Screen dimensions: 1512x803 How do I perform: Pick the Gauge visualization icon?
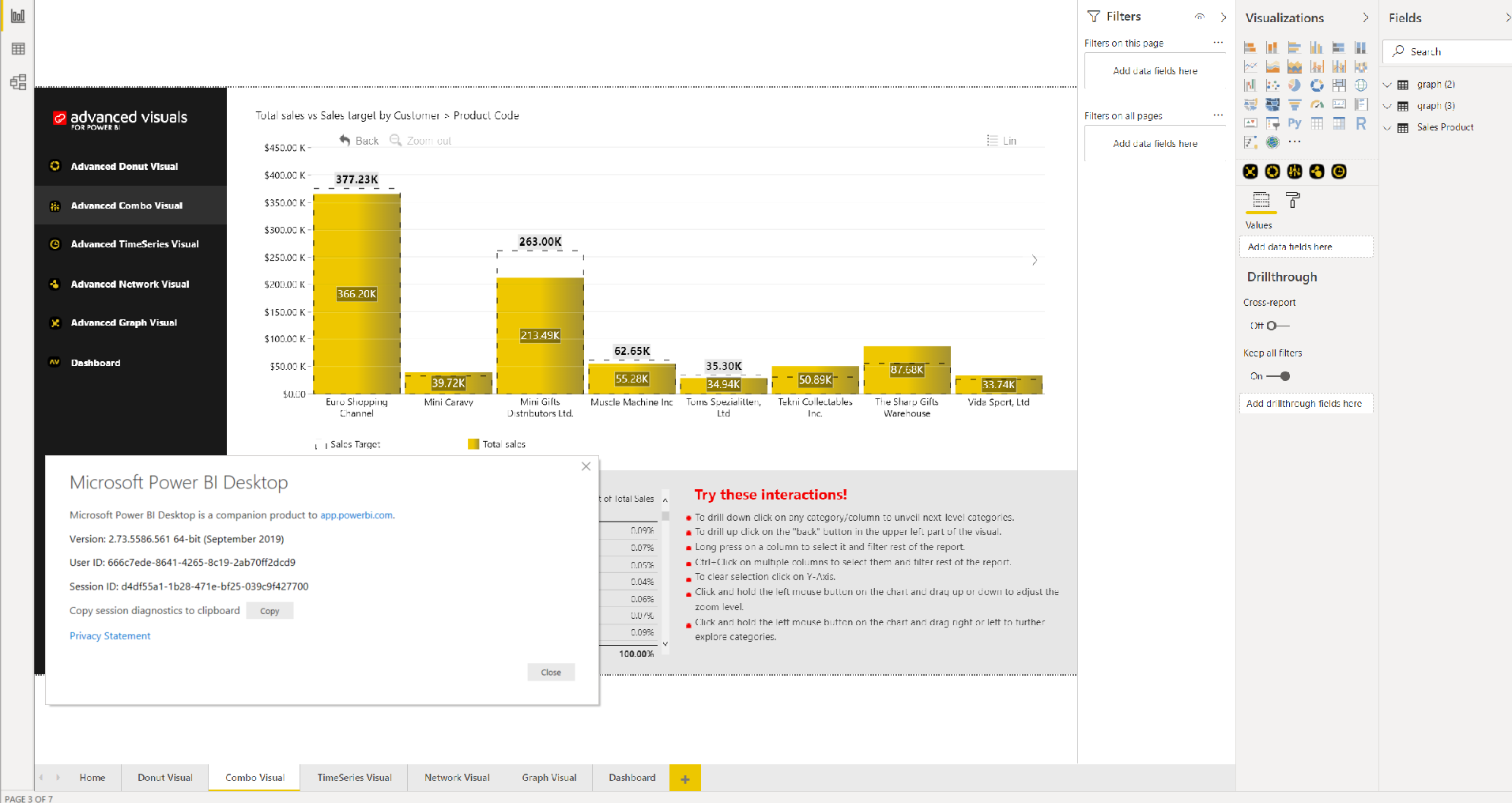[1317, 104]
